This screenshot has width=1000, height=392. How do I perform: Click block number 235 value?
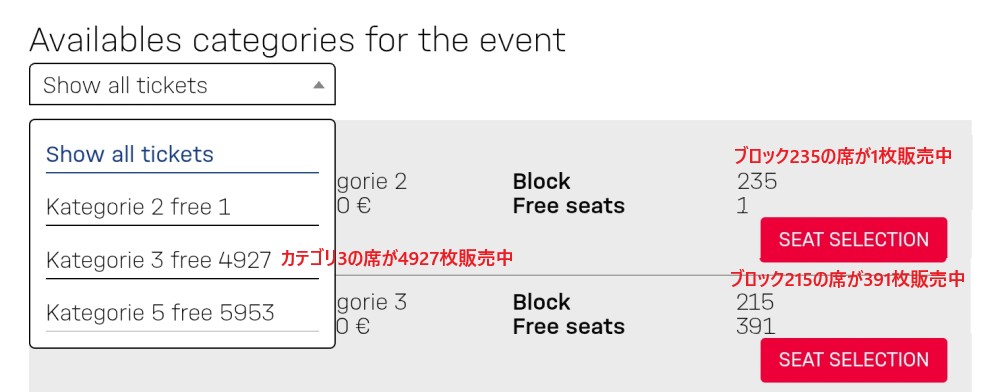pos(757,182)
